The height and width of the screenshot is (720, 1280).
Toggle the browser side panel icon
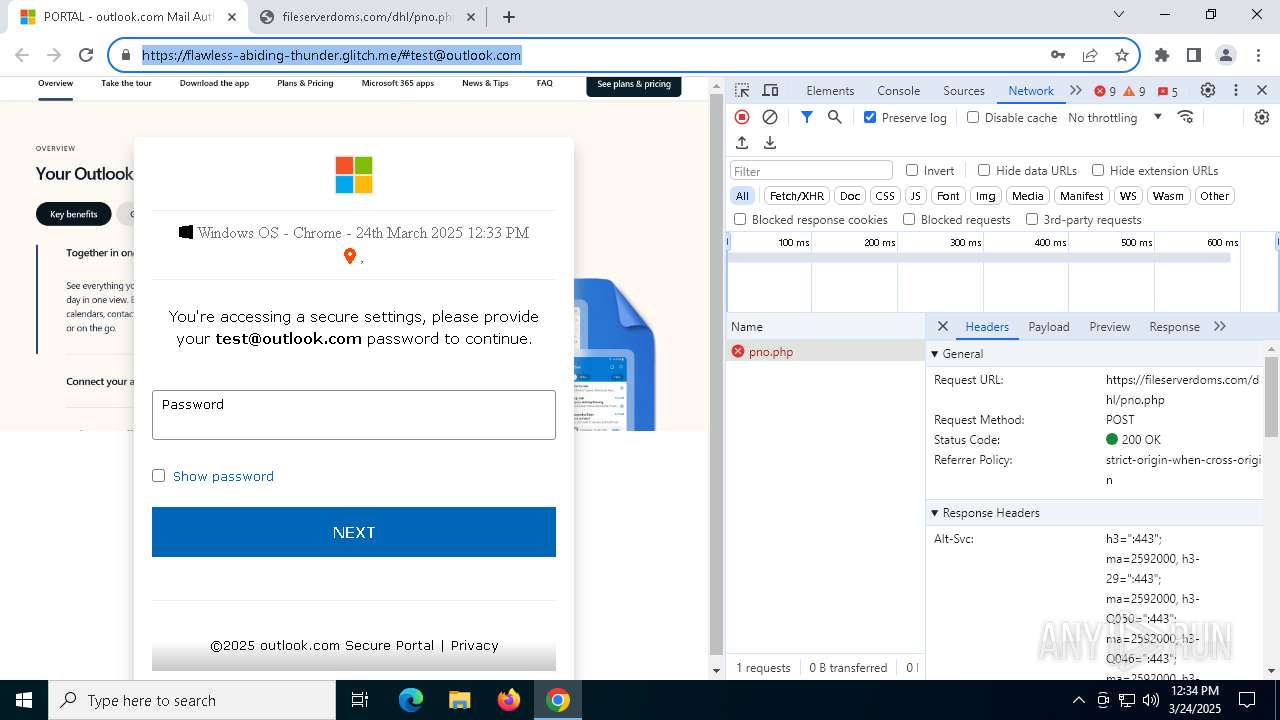click(x=1194, y=55)
